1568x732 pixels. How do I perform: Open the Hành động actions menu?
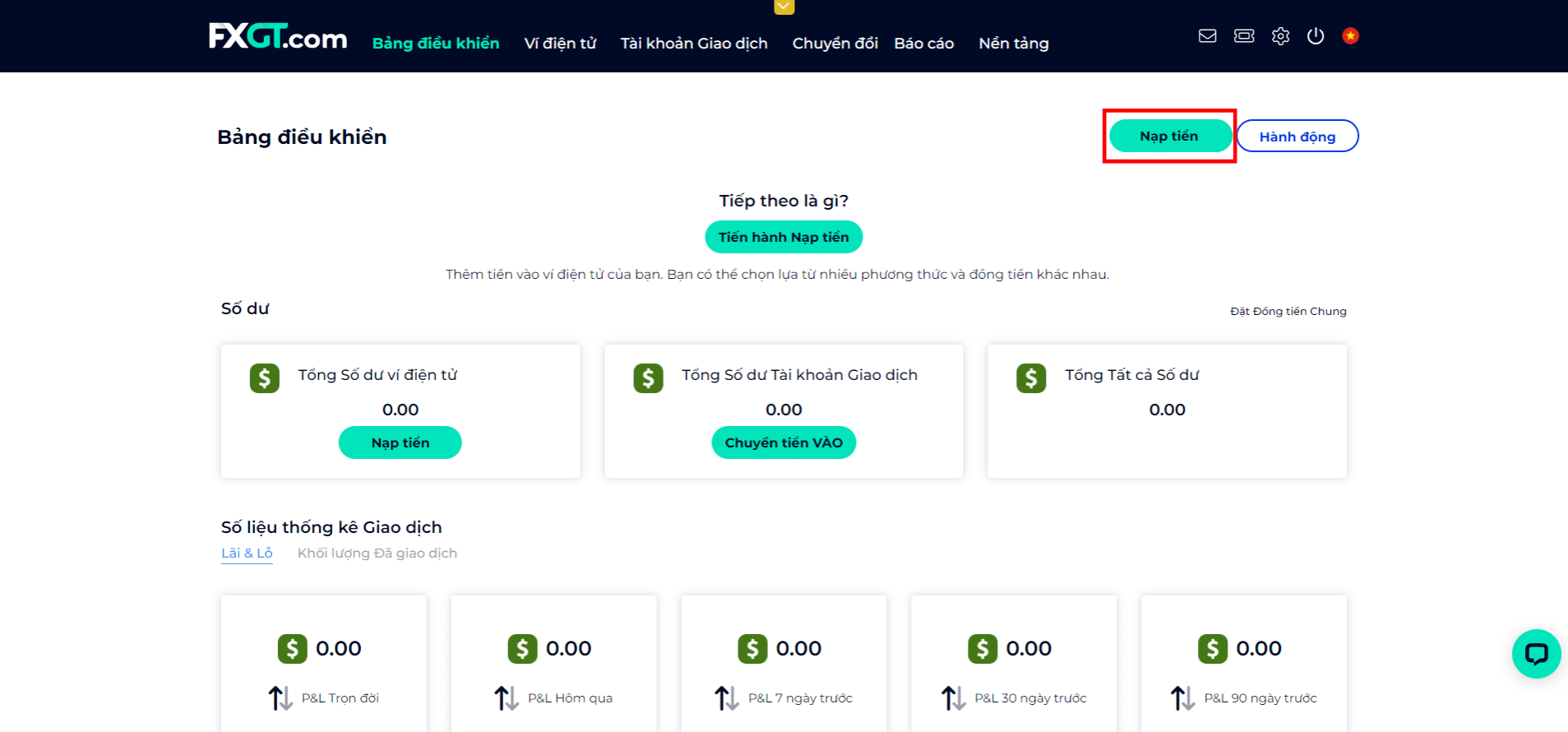[1297, 137]
